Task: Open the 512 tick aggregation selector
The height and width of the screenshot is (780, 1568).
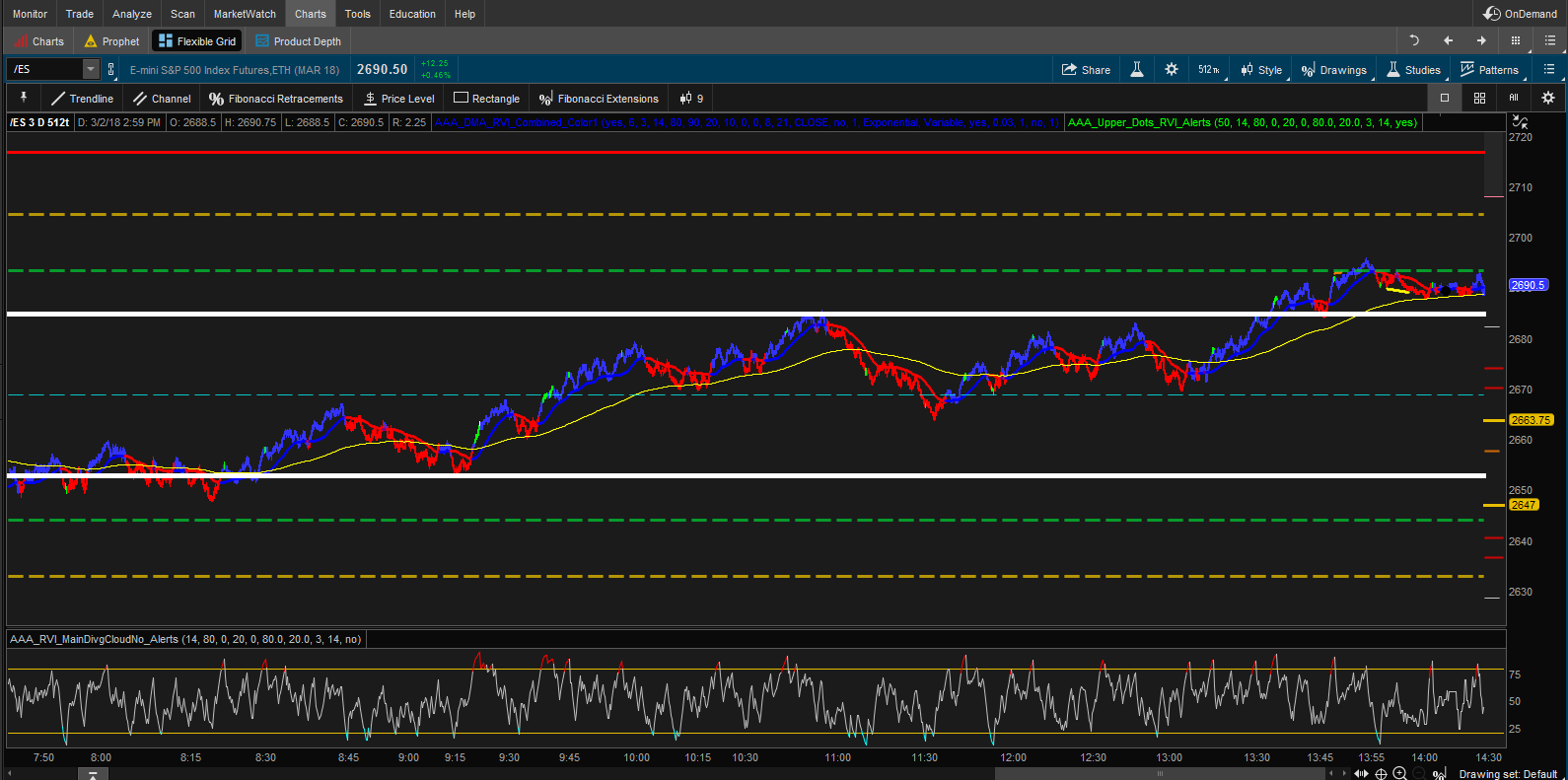Action: 1209,70
